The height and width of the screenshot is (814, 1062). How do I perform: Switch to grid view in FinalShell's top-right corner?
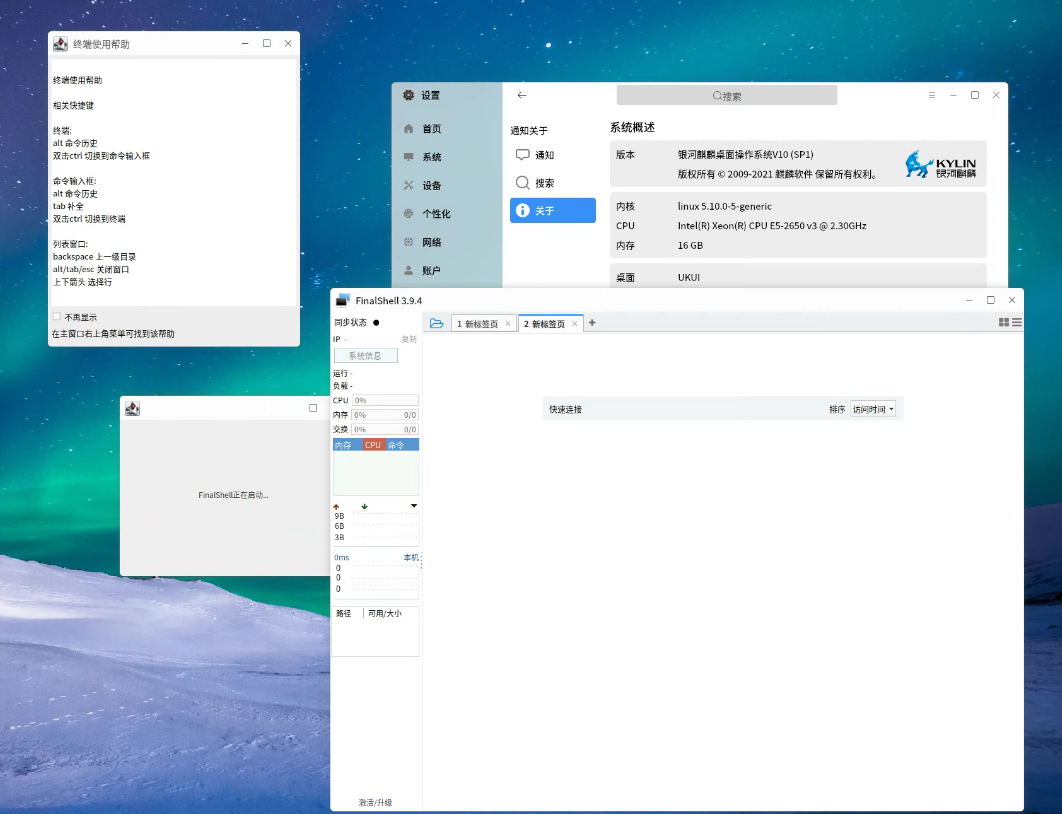point(1004,322)
